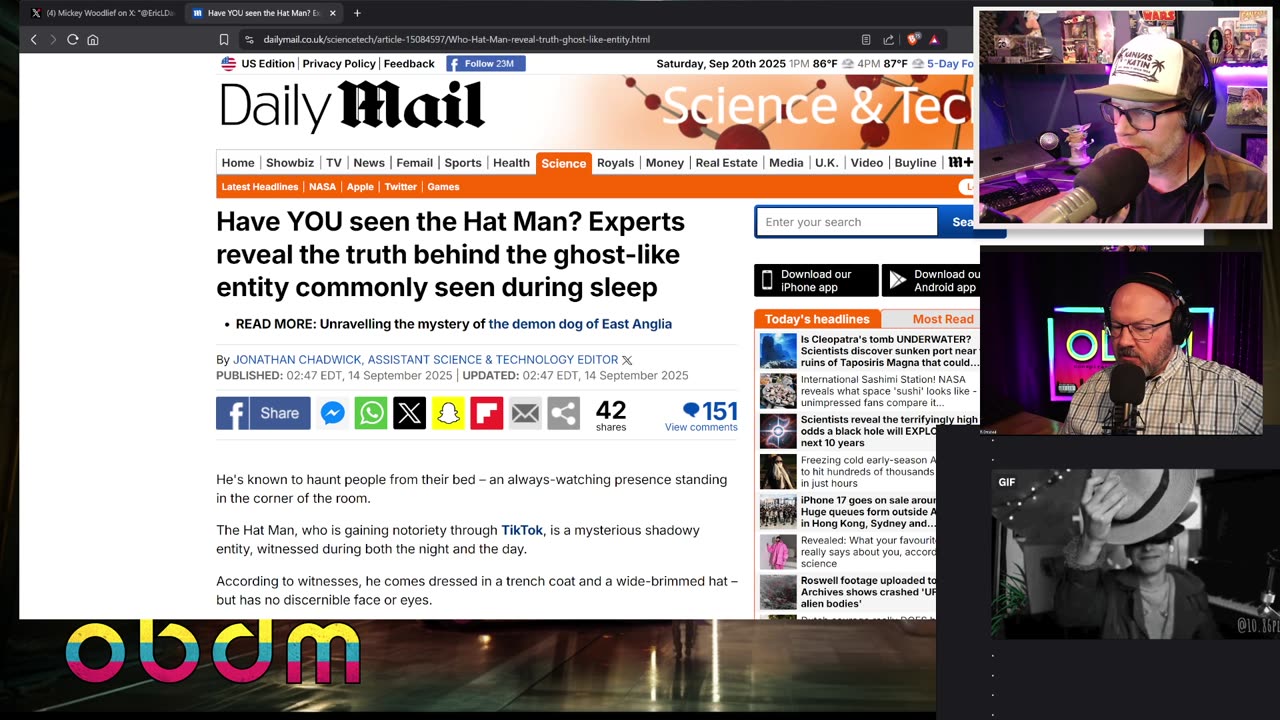Open the Showbiz nav tab
1280x720 pixels.
pyautogui.click(x=290, y=162)
